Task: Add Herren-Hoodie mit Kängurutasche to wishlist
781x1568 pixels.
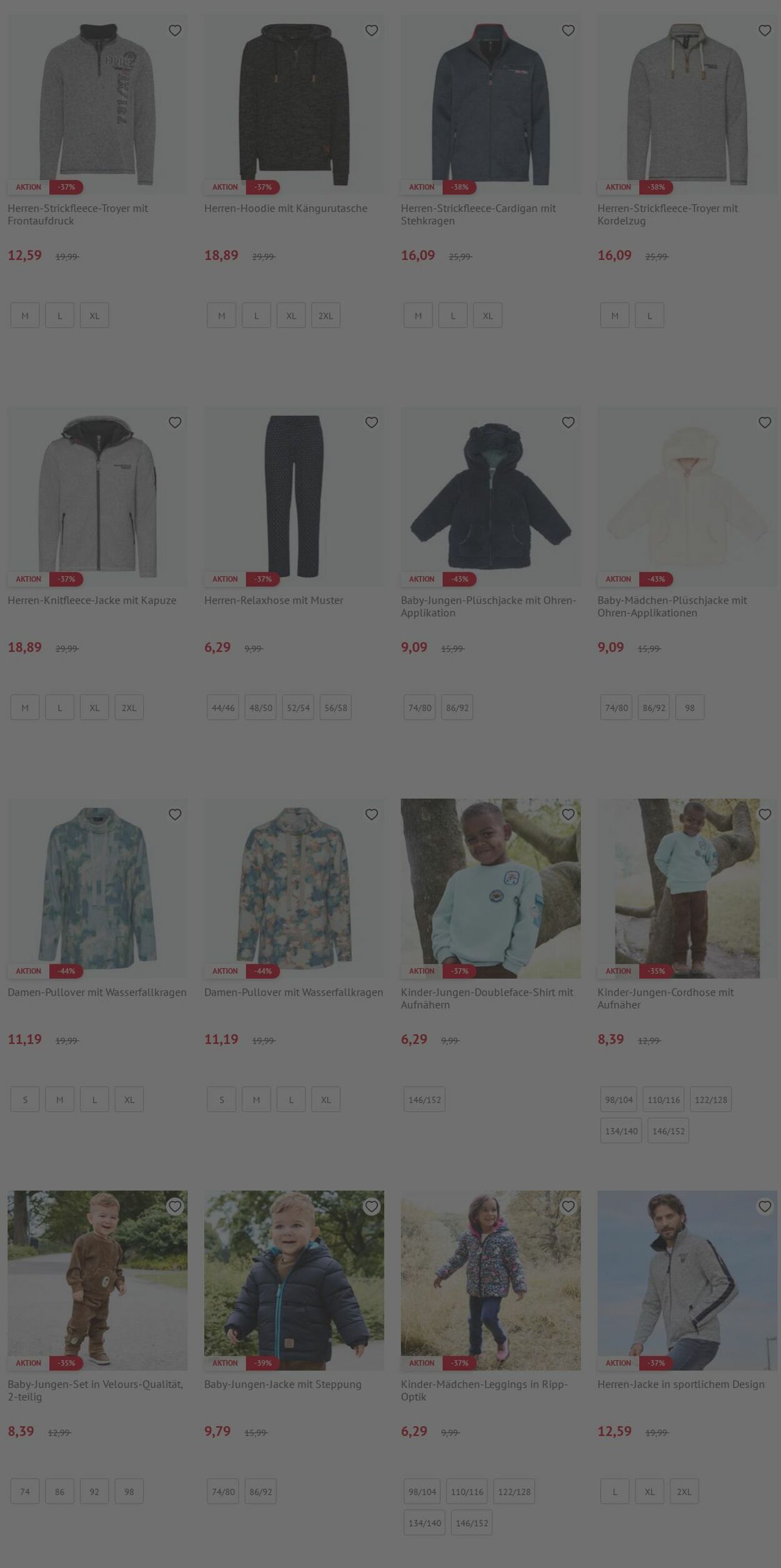Action: point(372,31)
